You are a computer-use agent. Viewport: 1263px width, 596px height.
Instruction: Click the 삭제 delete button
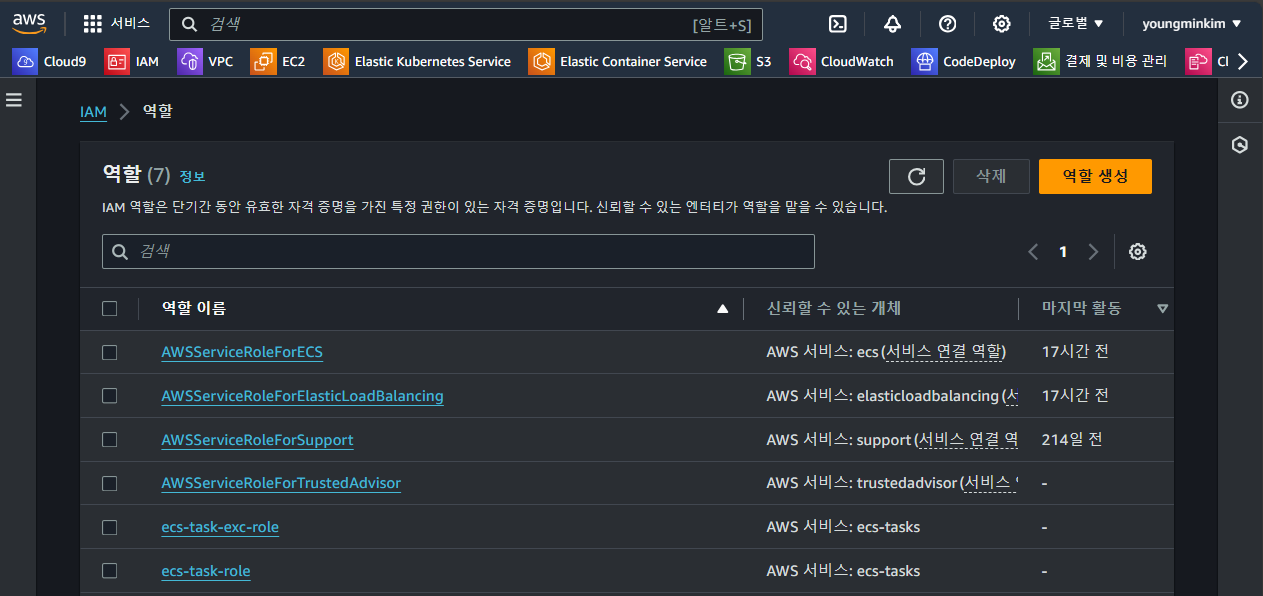pyautogui.click(x=991, y=176)
